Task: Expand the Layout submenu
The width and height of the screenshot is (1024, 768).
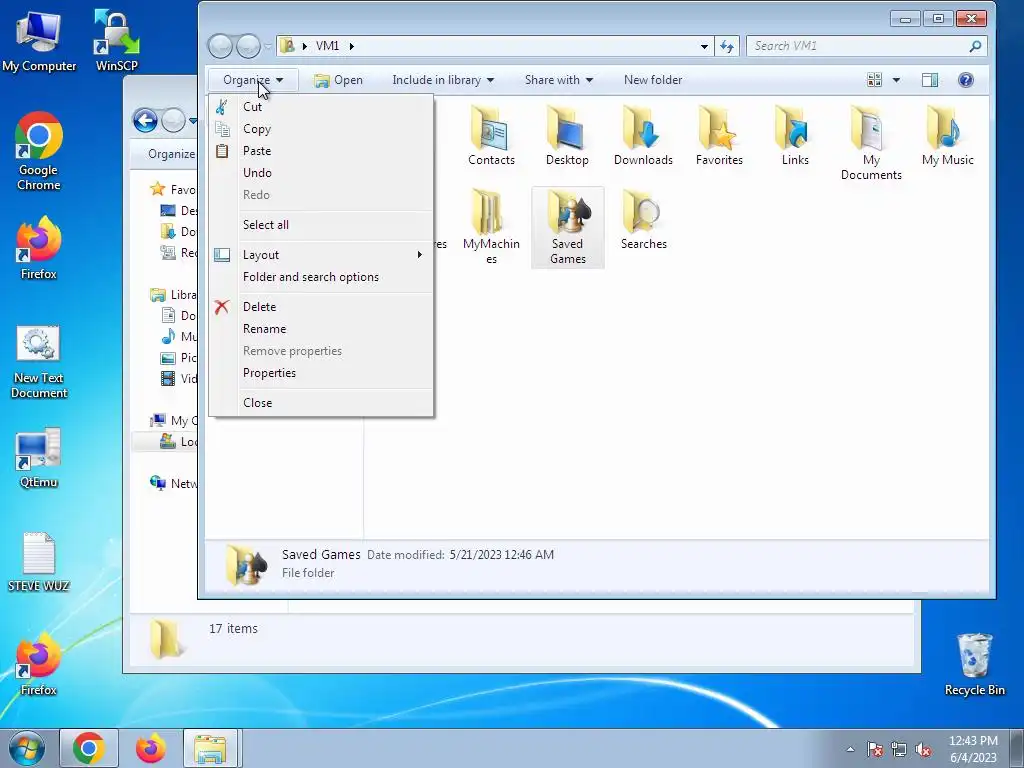Action: coord(321,255)
